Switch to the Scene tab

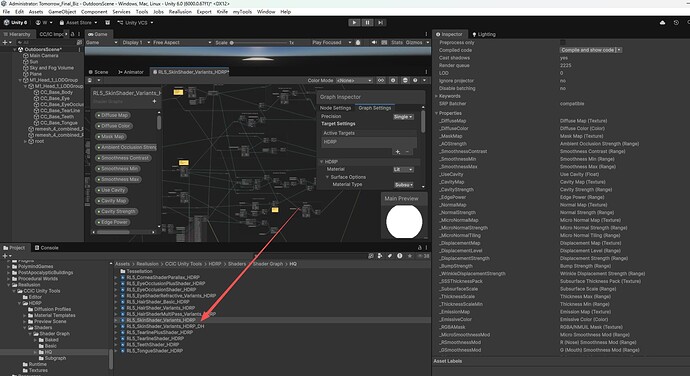pyautogui.click(x=98, y=72)
